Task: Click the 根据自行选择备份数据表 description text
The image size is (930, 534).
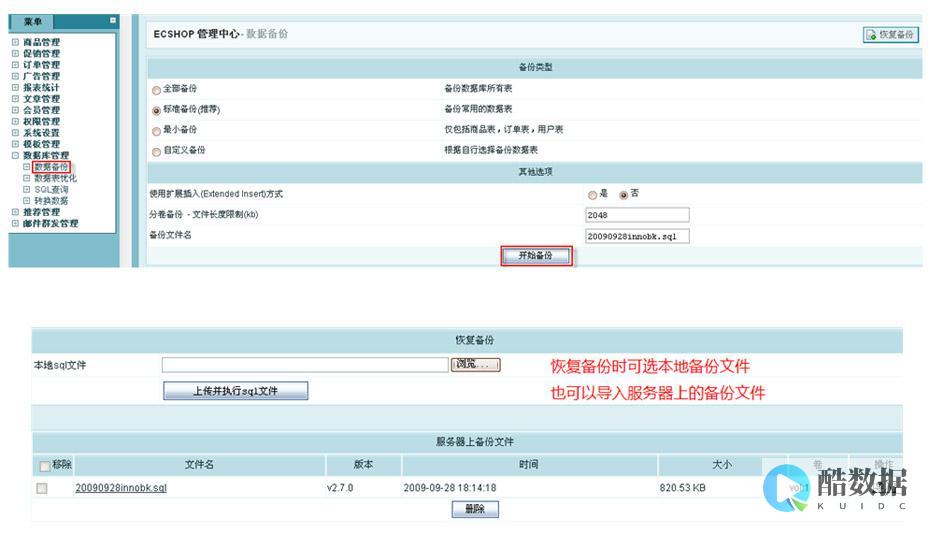Action: [491, 150]
